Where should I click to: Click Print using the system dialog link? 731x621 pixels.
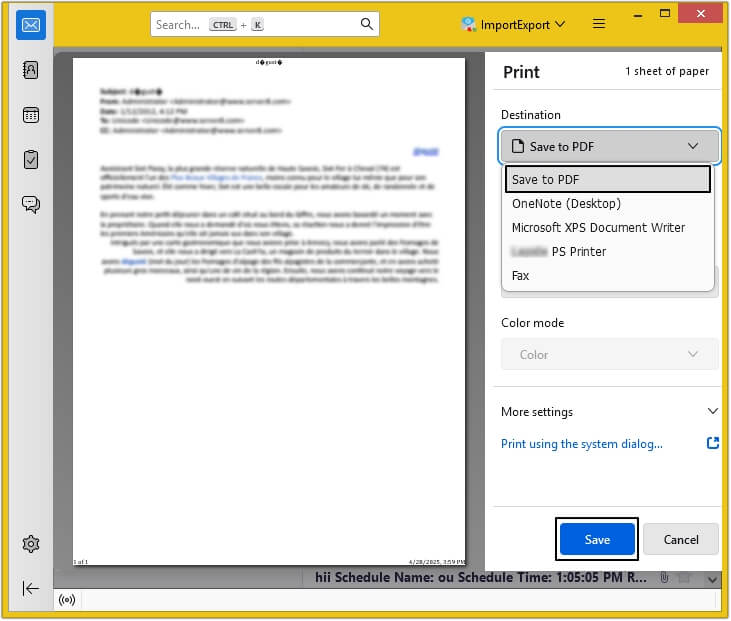(x=582, y=444)
